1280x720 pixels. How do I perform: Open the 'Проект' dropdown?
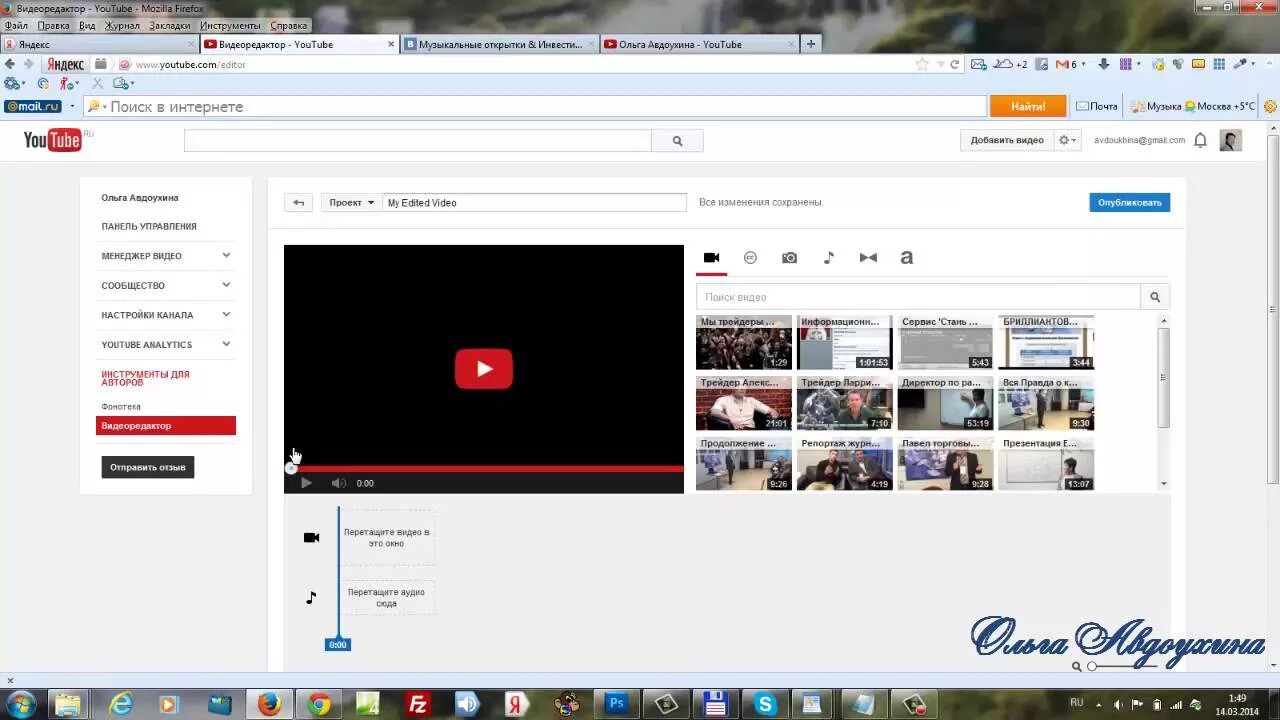coord(351,202)
